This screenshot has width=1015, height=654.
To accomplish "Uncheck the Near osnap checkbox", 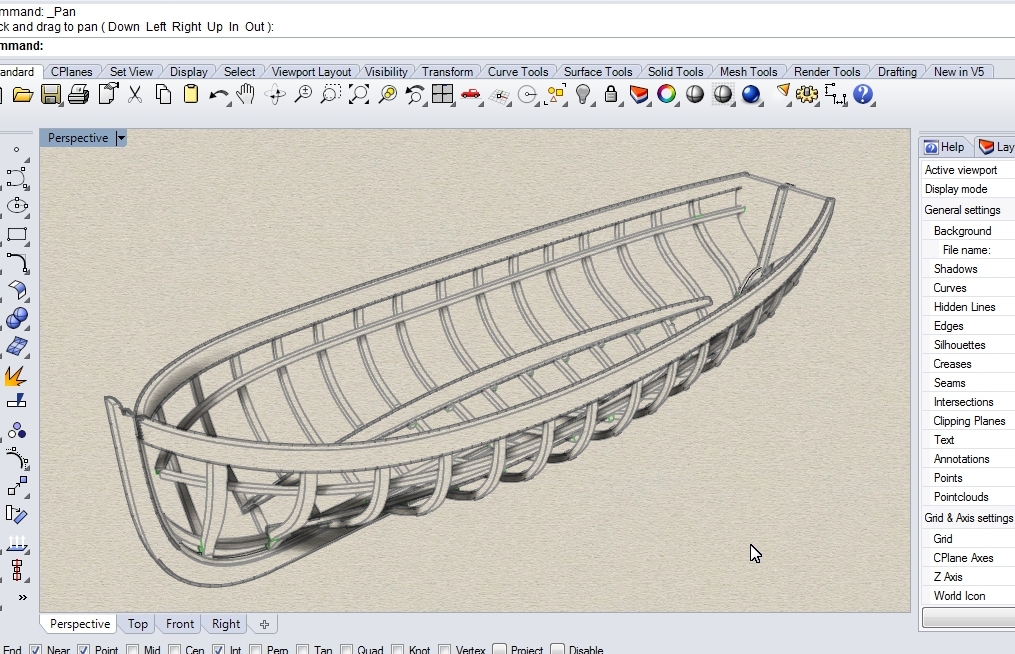I will [x=36, y=650].
